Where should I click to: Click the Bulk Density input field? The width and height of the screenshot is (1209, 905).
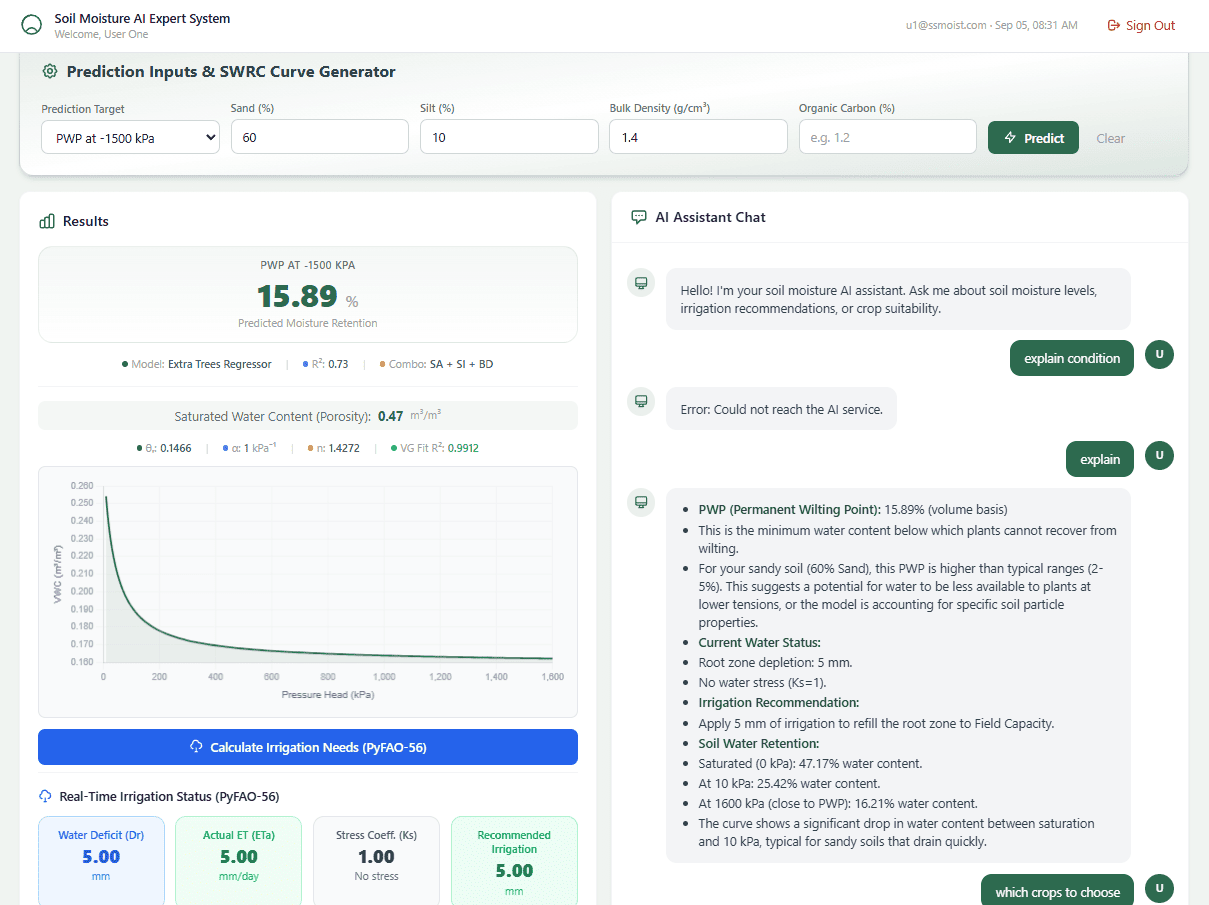[698, 137]
